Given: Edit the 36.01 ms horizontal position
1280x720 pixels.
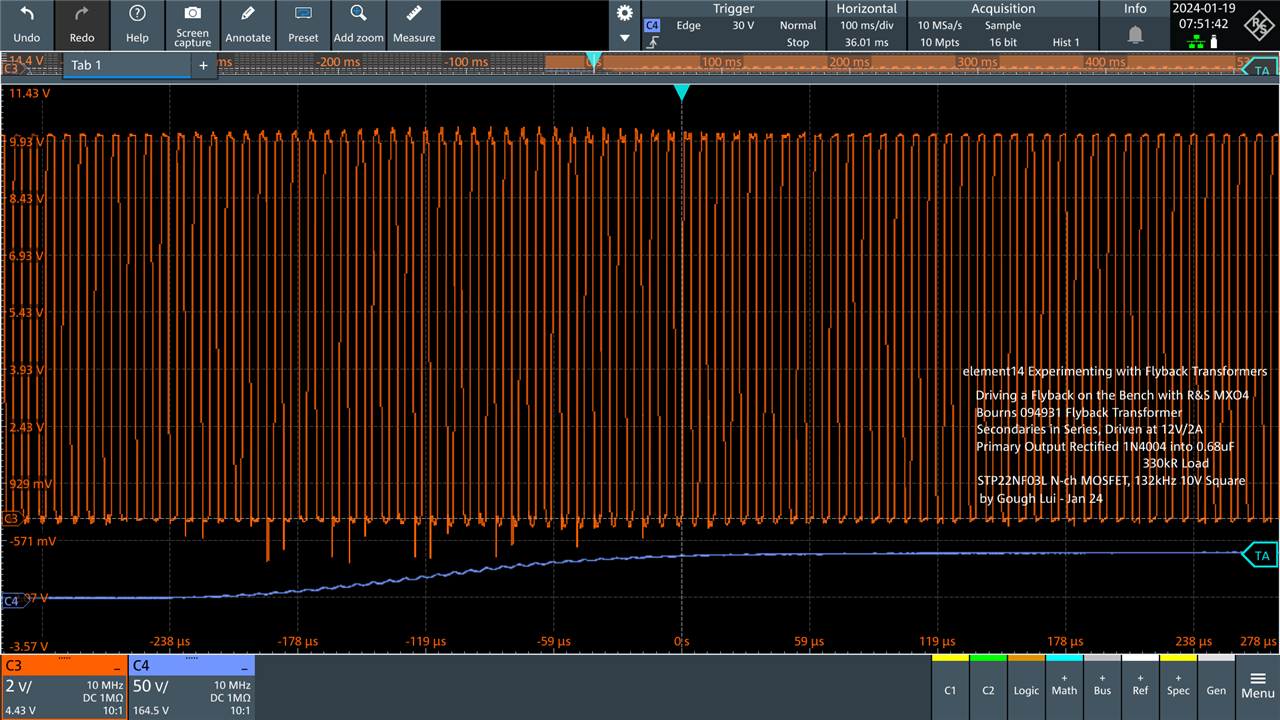Looking at the screenshot, I should 866,43.
